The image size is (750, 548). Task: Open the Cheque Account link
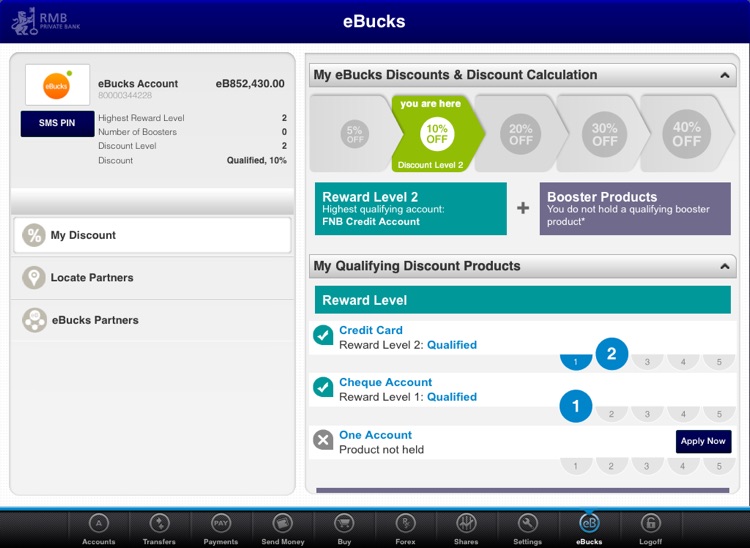pos(386,382)
